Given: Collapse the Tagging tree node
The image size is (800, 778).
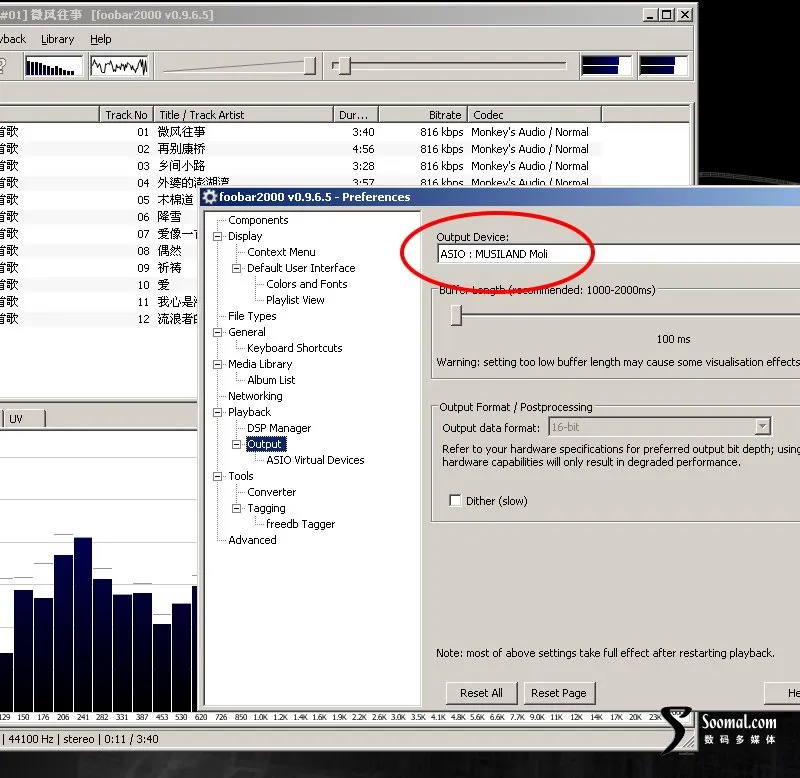Looking at the screenshot, I should tap(237, 508).
